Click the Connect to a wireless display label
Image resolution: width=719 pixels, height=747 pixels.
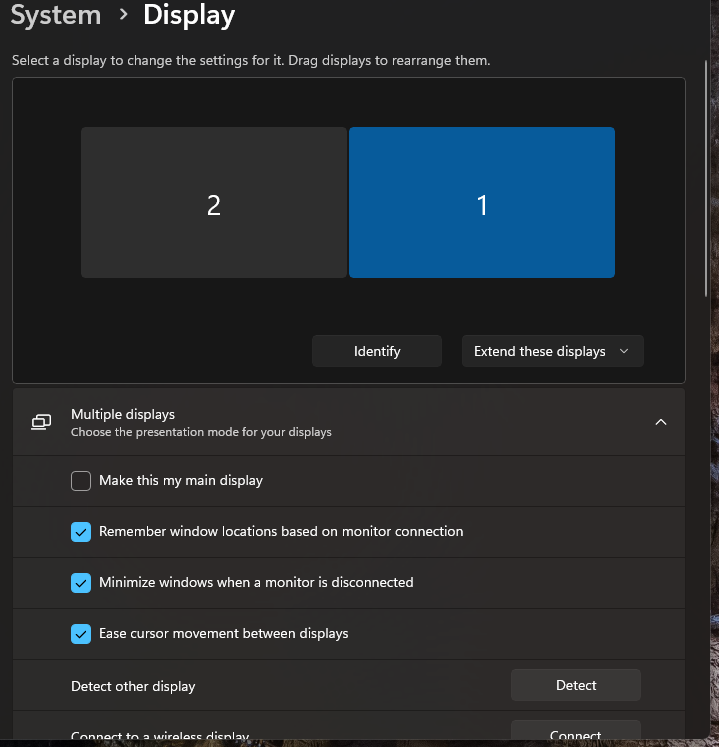pos(160,736)
